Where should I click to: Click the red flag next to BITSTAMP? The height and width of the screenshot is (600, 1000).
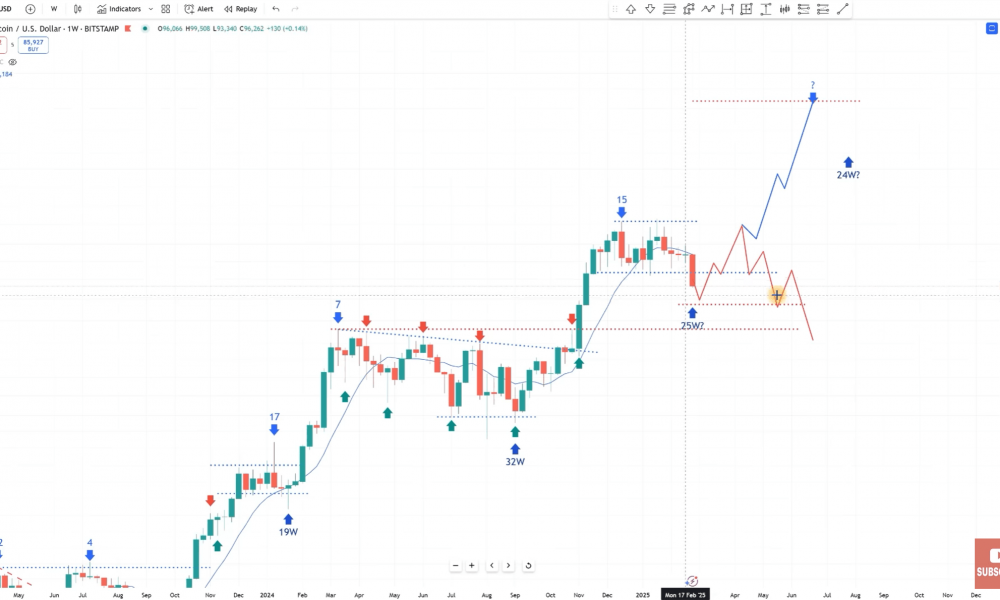tap(128, 29)
